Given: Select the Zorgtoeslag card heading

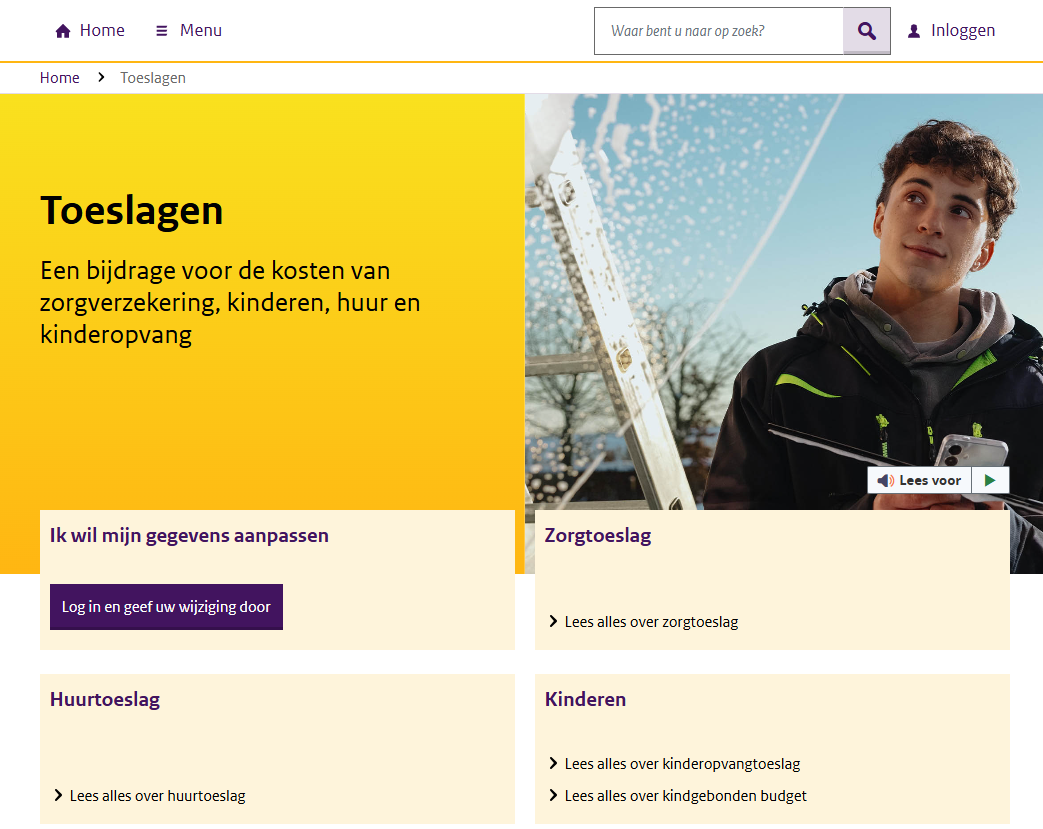Looking at the screenshot, I should pos(597,536).
